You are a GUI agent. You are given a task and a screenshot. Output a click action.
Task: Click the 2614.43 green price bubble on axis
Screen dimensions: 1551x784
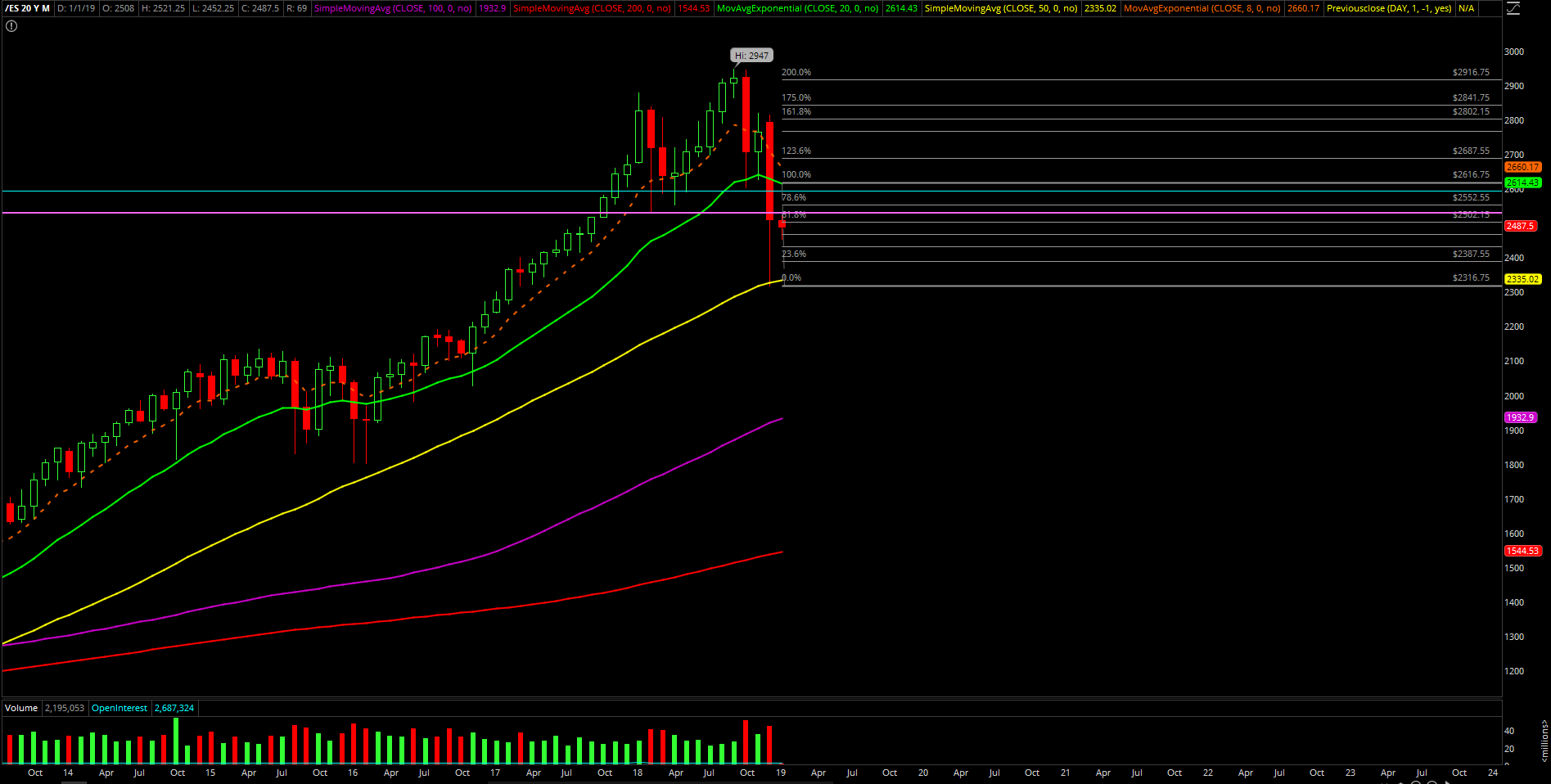(1523, 182)
